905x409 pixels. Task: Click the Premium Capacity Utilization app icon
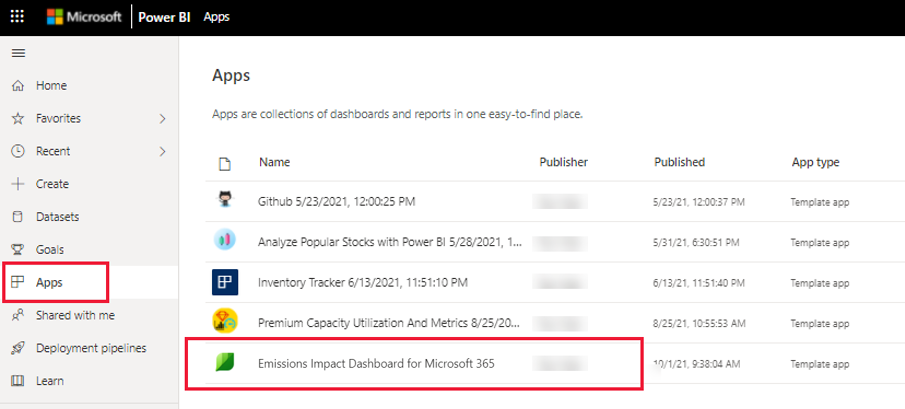[x=224, y=322]
